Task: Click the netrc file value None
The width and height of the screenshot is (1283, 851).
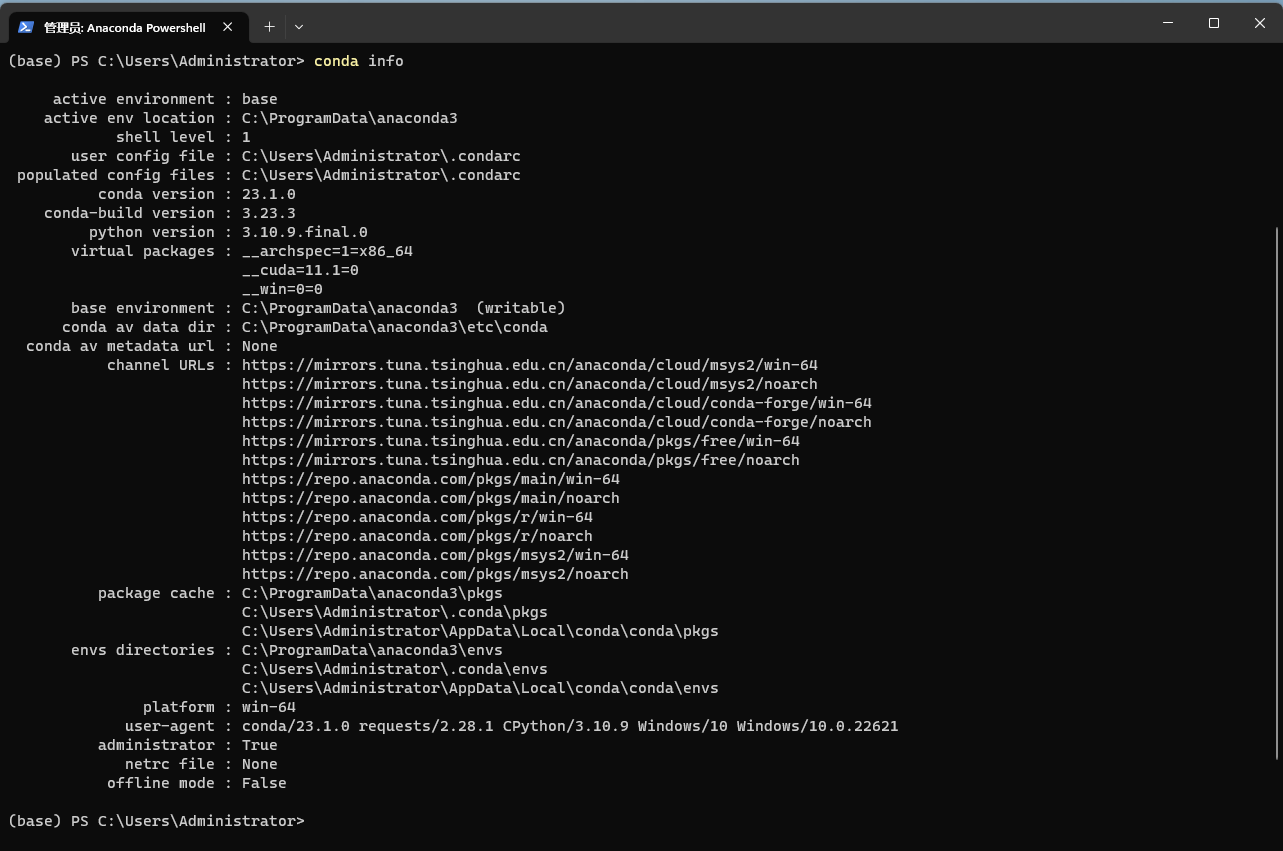Action: point(260,764)
